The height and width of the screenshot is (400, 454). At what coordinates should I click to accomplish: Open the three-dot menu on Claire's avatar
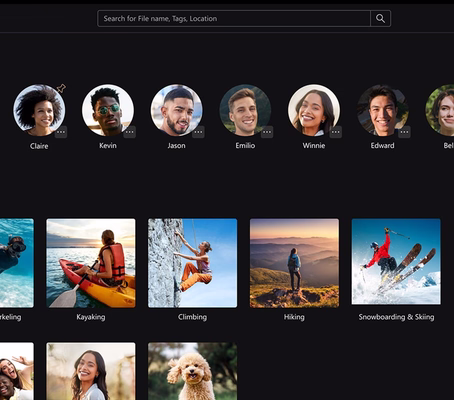tap(61, 132)
